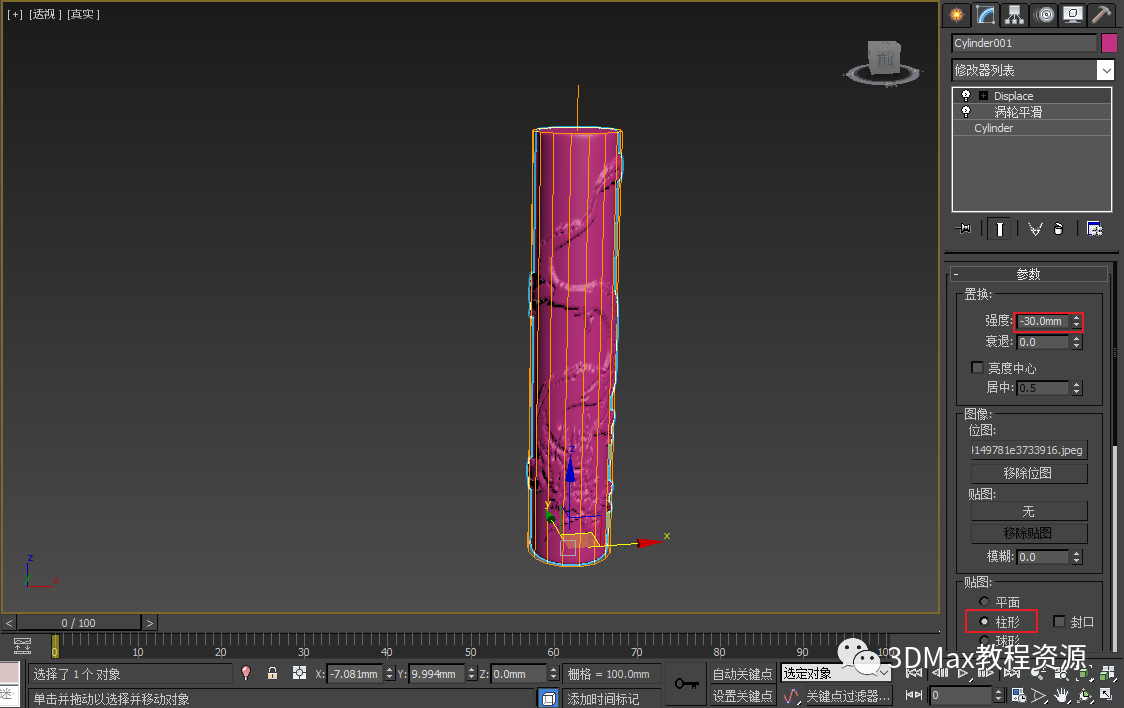Adjust the 模糊 spinner arrows
Viewport: 1124px width, 708px height.
[1076, 557]
